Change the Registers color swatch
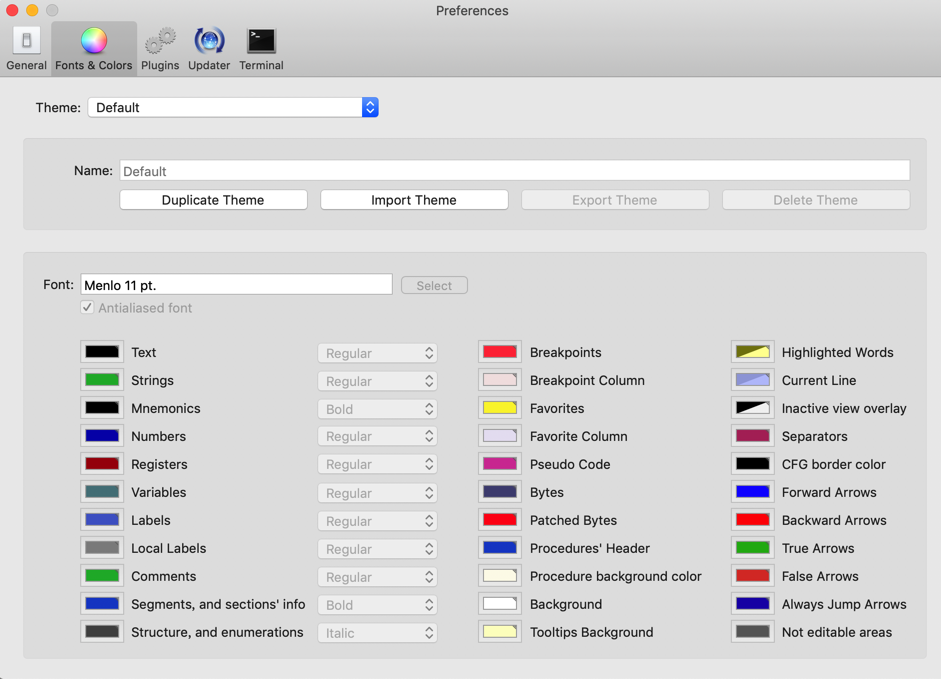Screen dimensions: 941x679 tap(102, 464)
